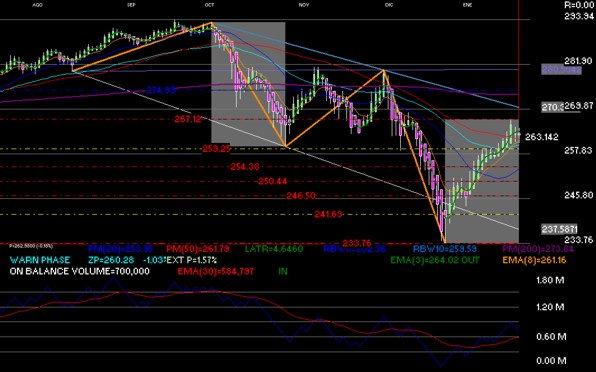596x372 pixels.
Task: Click the ZP=260.28 value
Action: click(111, 260)
